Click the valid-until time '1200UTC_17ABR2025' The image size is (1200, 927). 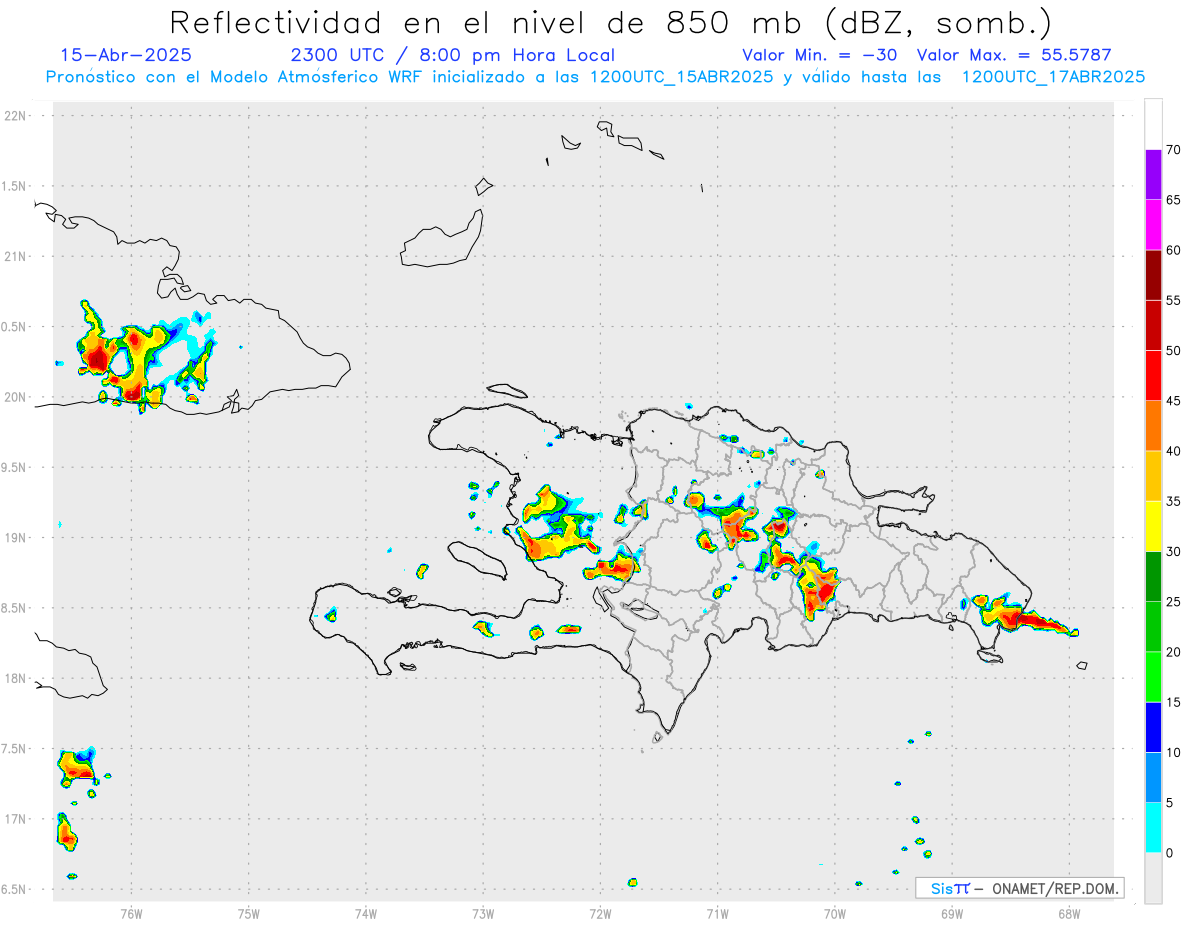(x=1053, y=77)
